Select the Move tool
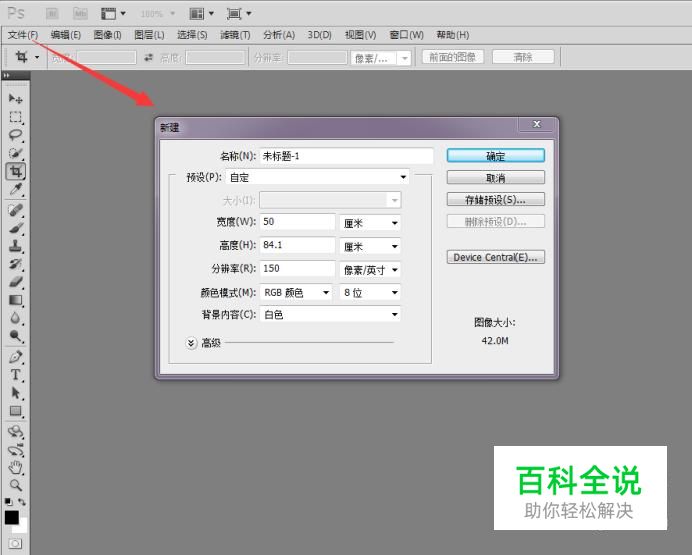This screenshot has width=692, height=555. click(15, 98)
